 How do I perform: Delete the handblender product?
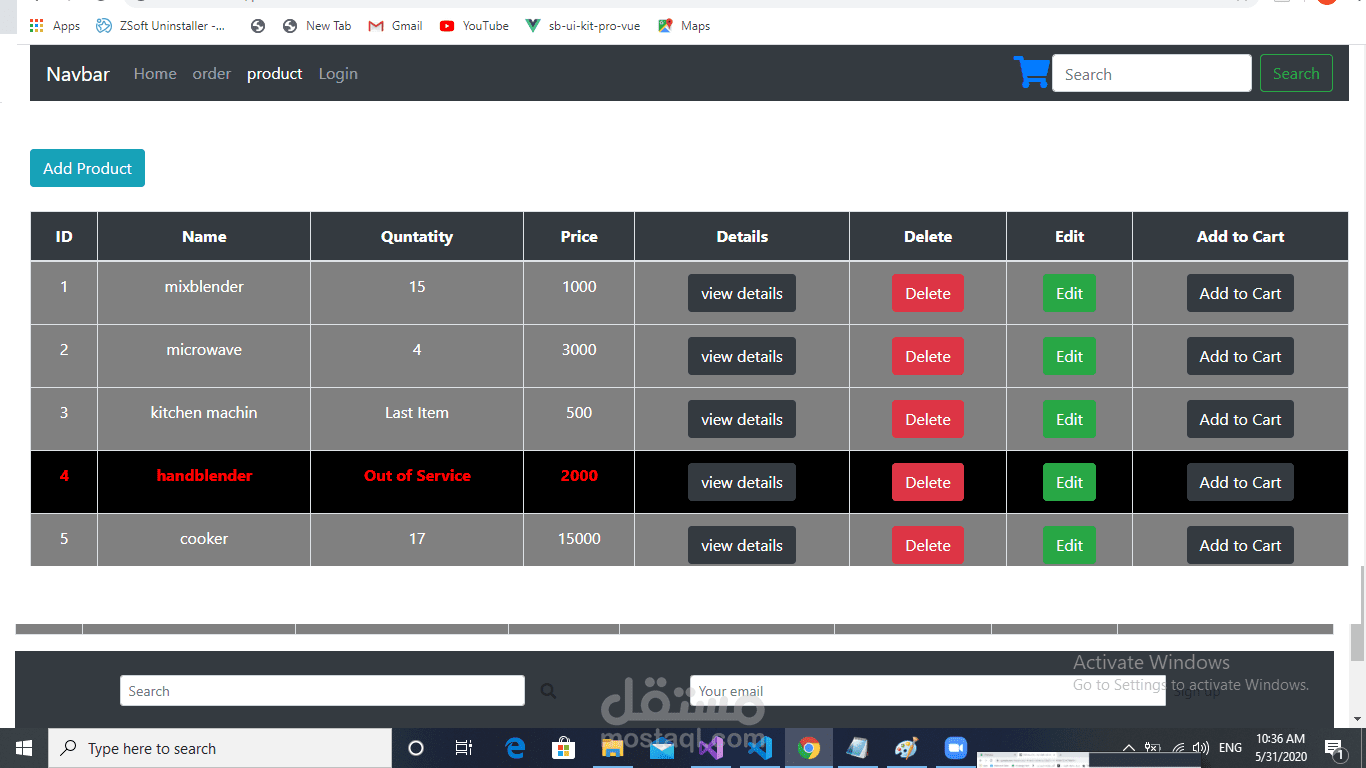(928, 482)
